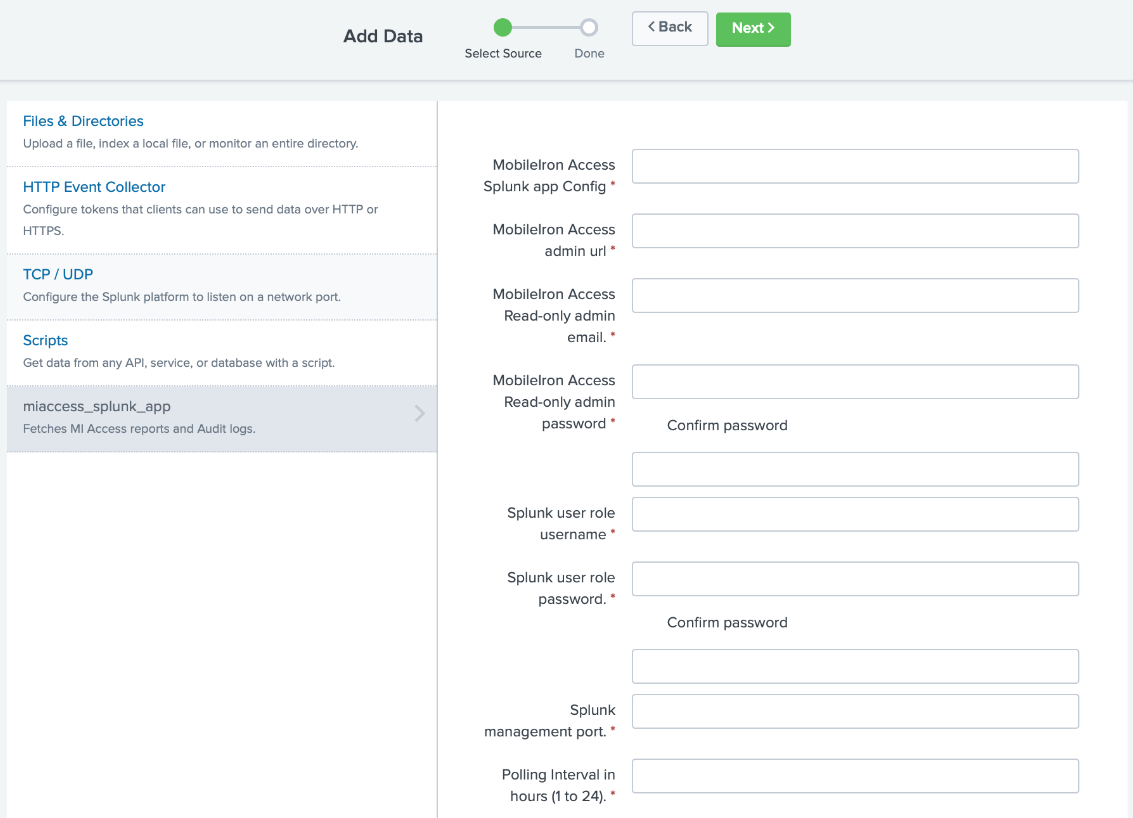The width and height of the screenshot is (1133, 818).
Task: Click the green Next button
Action: [x=753, y=29]
